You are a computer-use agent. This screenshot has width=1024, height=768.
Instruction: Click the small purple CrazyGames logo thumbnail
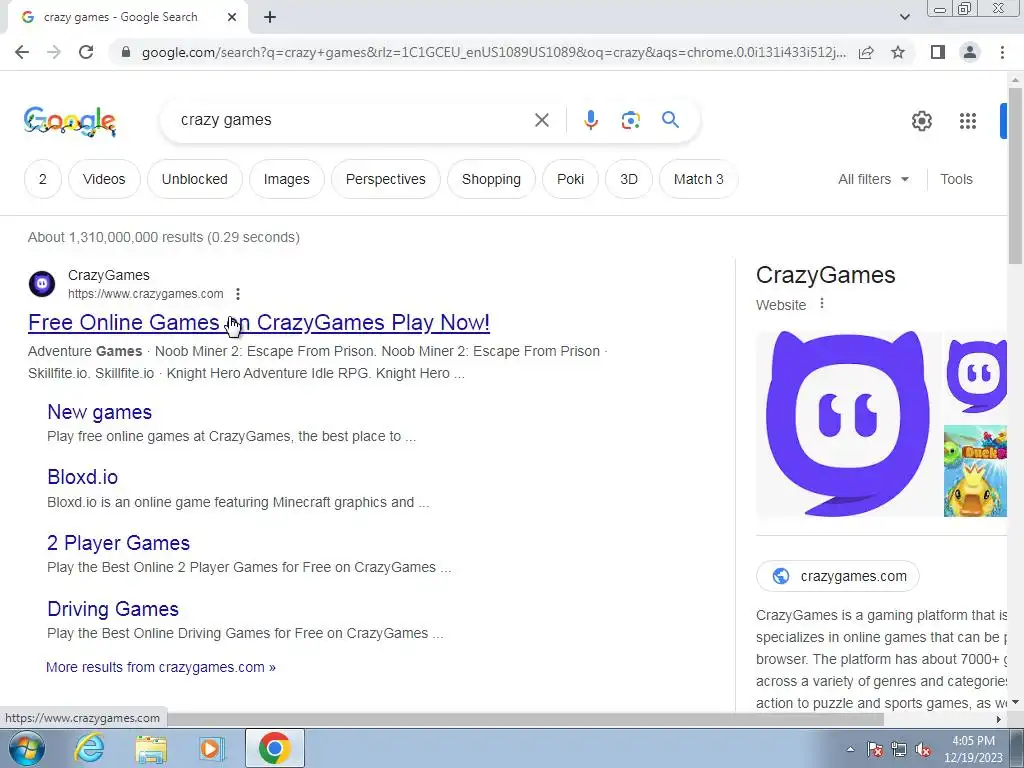(976, 376)
